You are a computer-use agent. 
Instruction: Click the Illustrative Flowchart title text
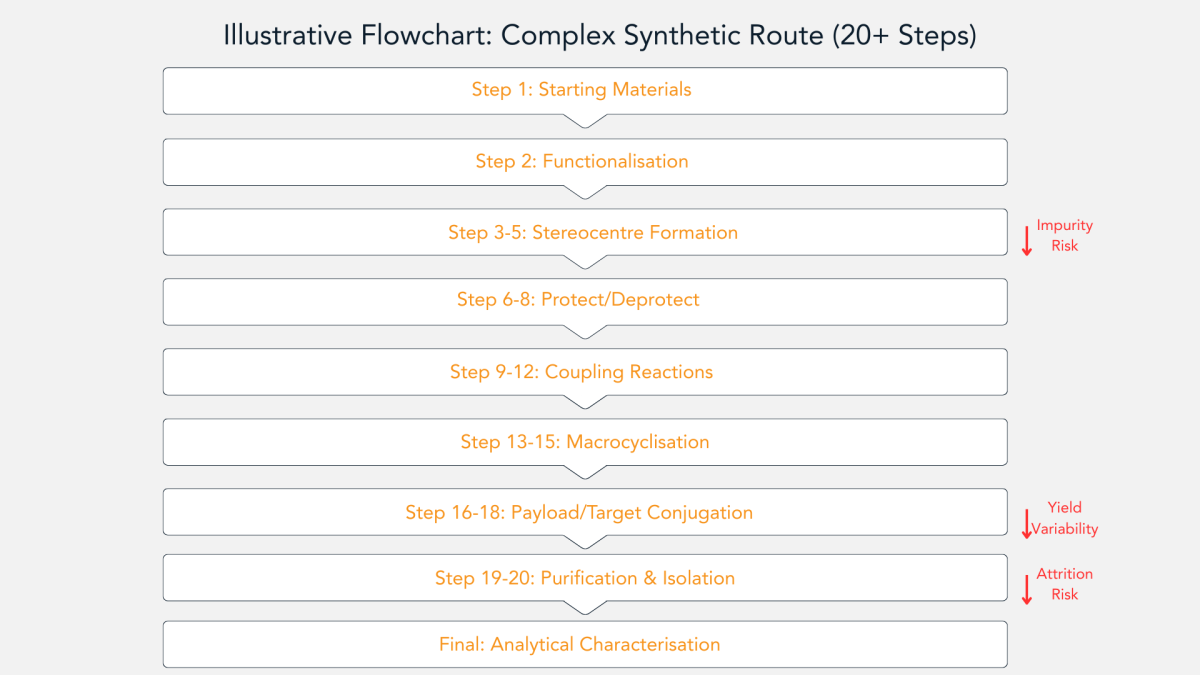599,35
